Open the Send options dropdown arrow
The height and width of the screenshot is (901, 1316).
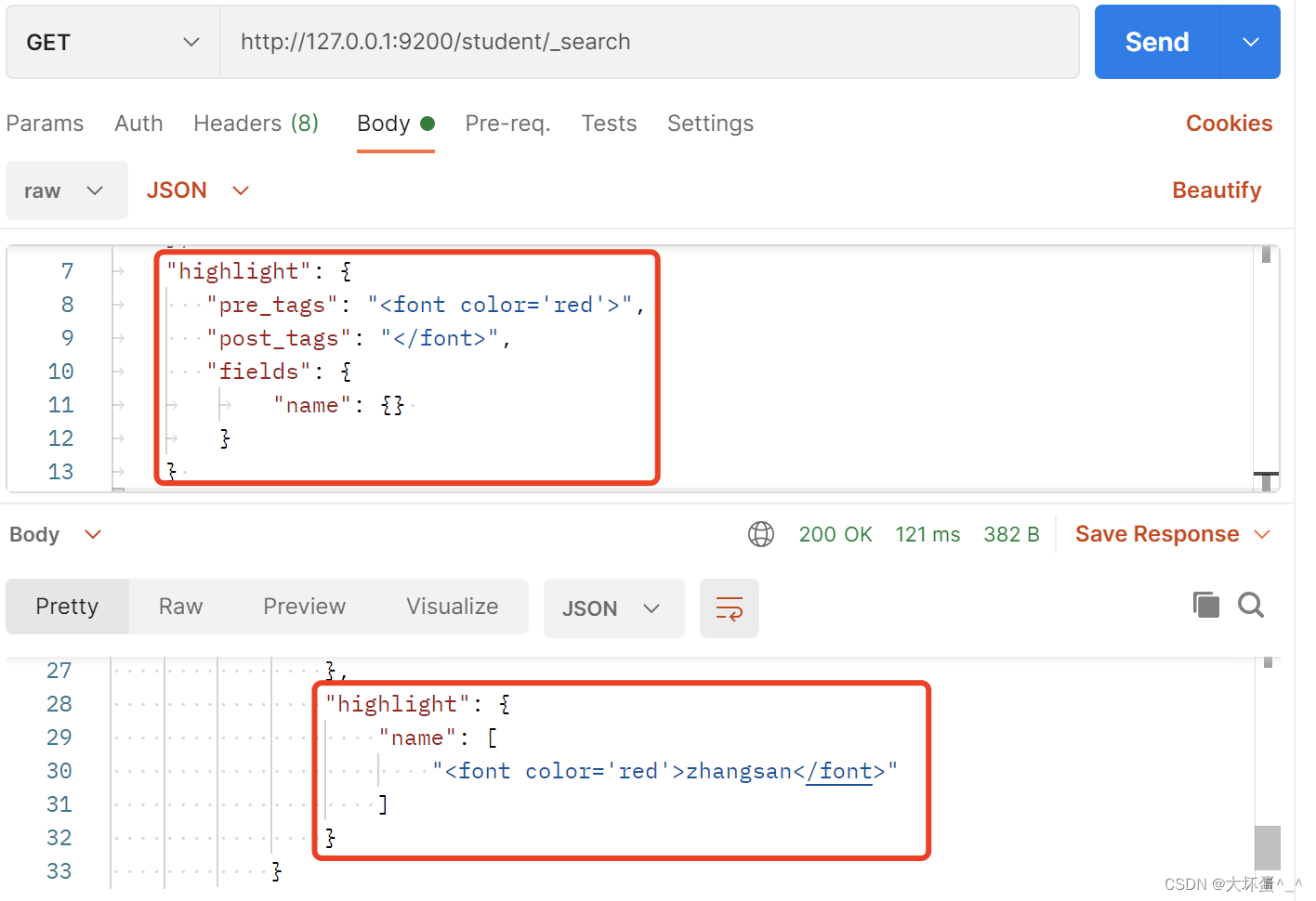click(1251, 42)
